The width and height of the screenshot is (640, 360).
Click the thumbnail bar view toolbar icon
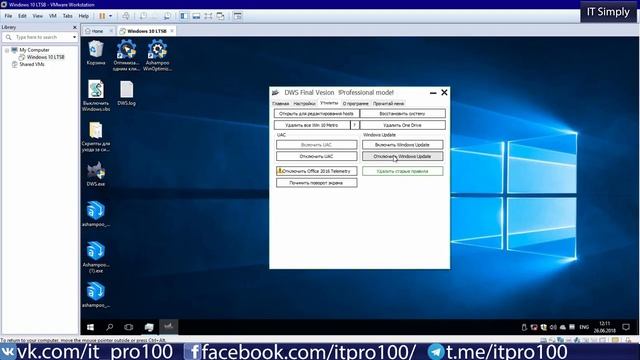[x=196, y=16]
